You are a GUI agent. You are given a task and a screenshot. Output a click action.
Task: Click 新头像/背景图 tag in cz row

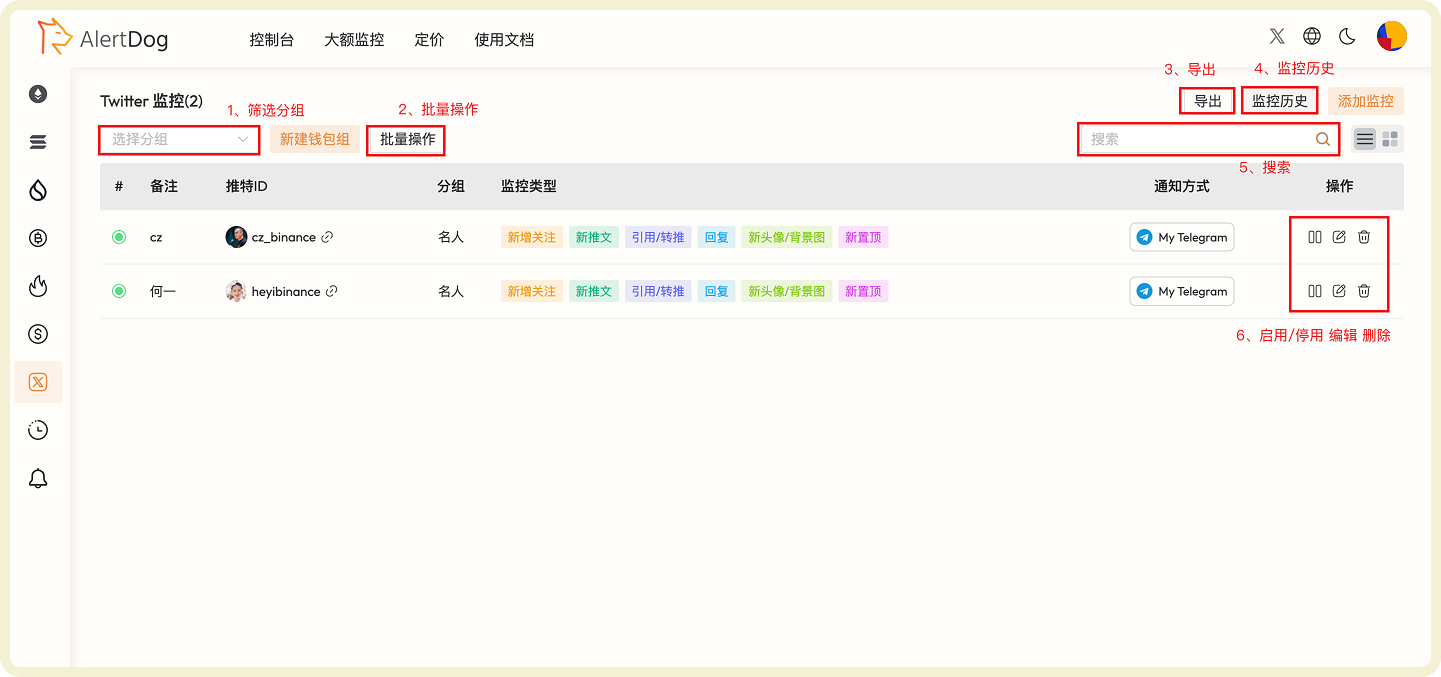coord(787,237)
